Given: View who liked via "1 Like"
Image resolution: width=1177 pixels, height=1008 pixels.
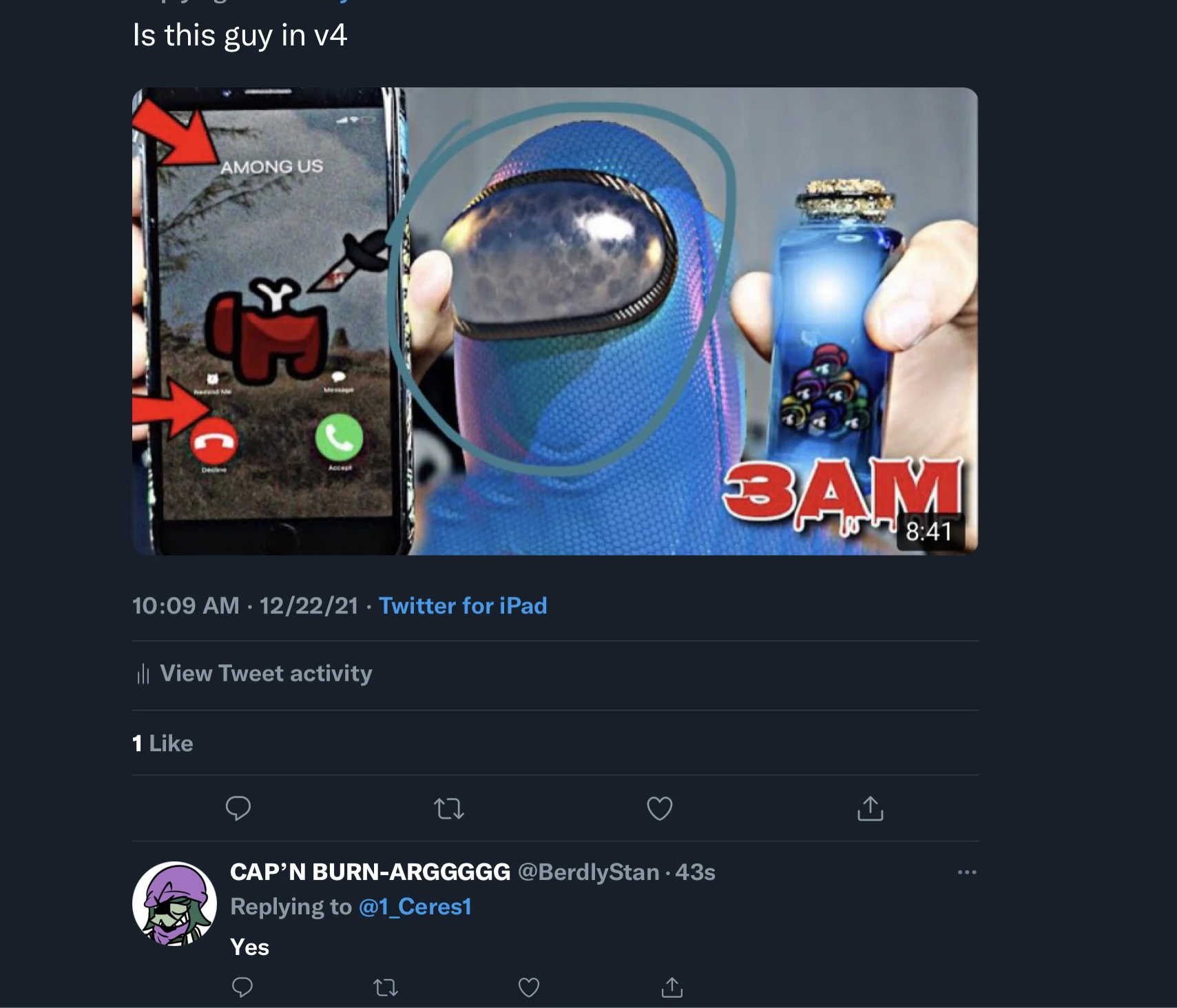Looking at the screenshot, I should click(x=163, y=744).
